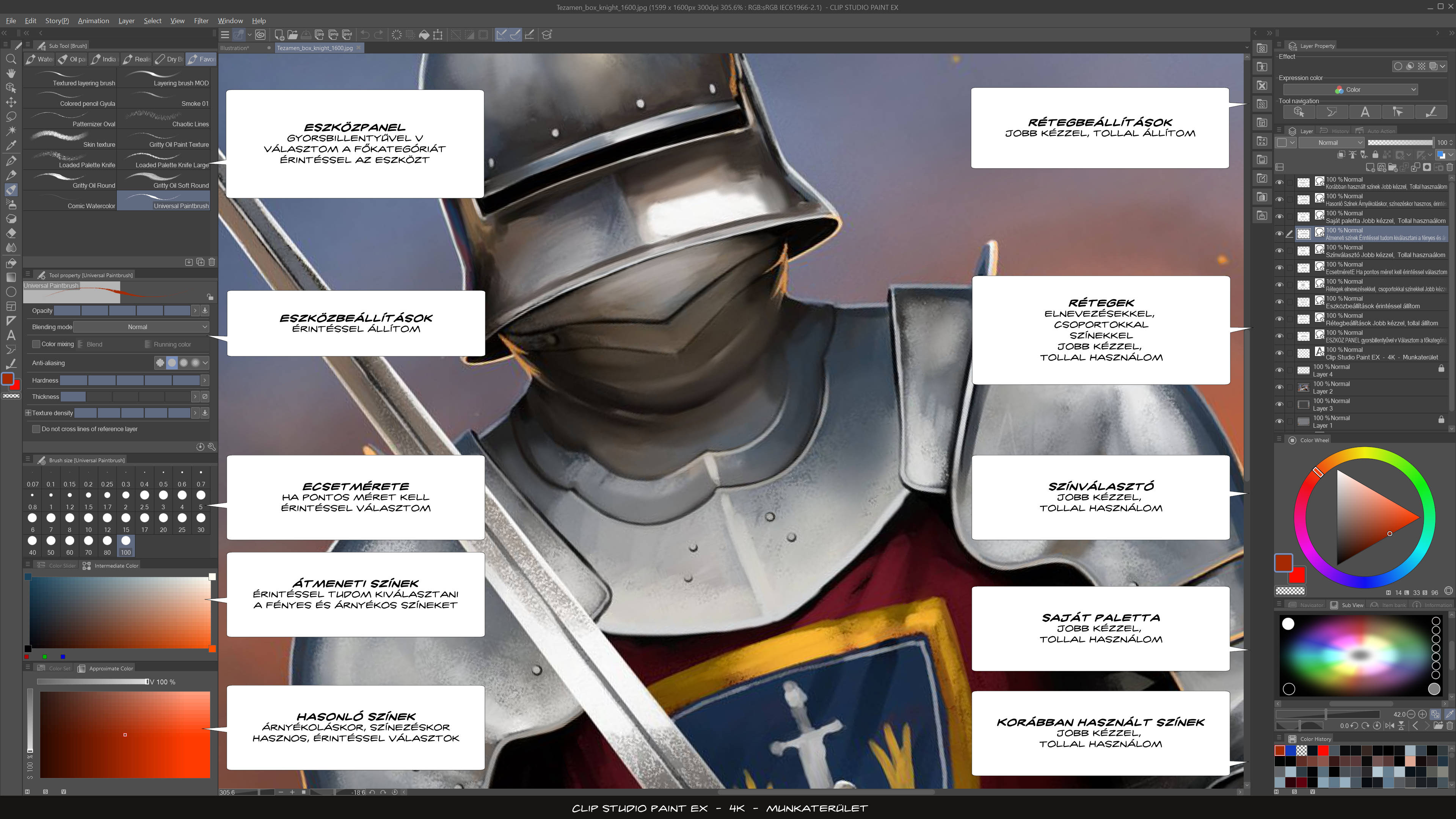Expand Opacity slider options arrow
This screenshot has width=1456, height=819.
pos(195,310)
